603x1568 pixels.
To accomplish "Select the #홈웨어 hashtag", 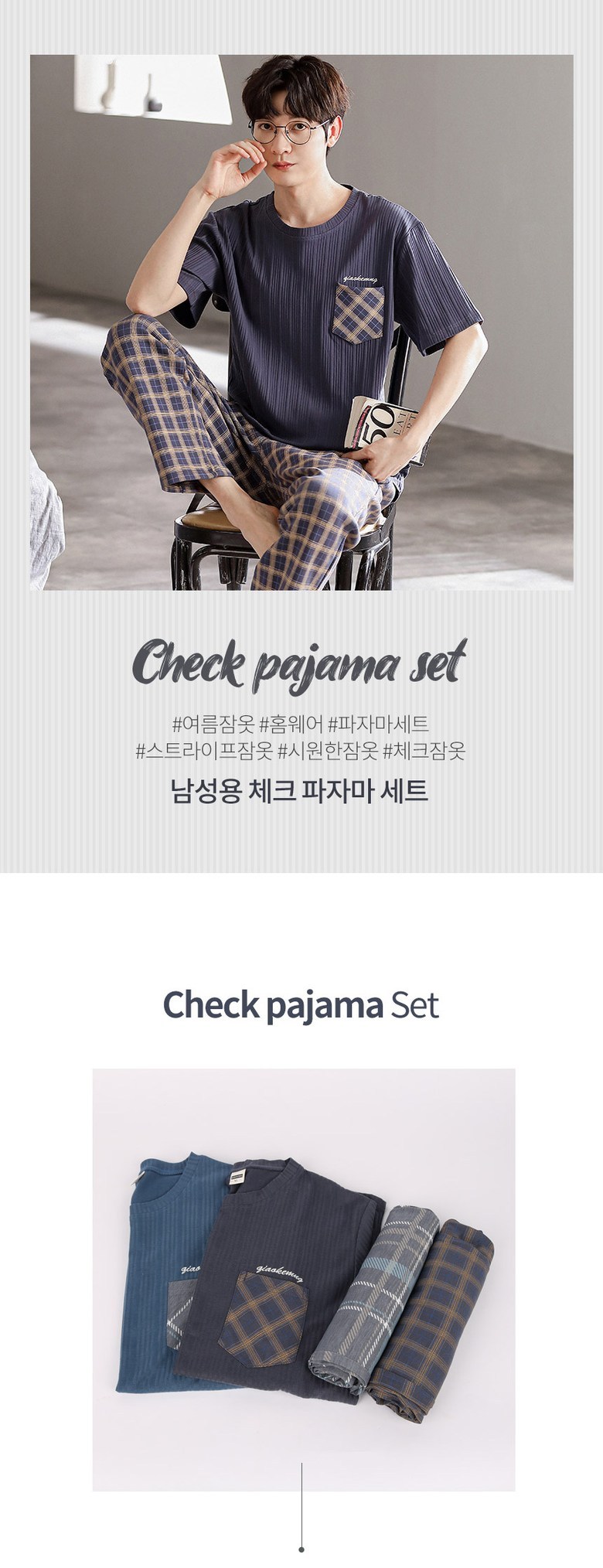I will click(x=291, y=724).
